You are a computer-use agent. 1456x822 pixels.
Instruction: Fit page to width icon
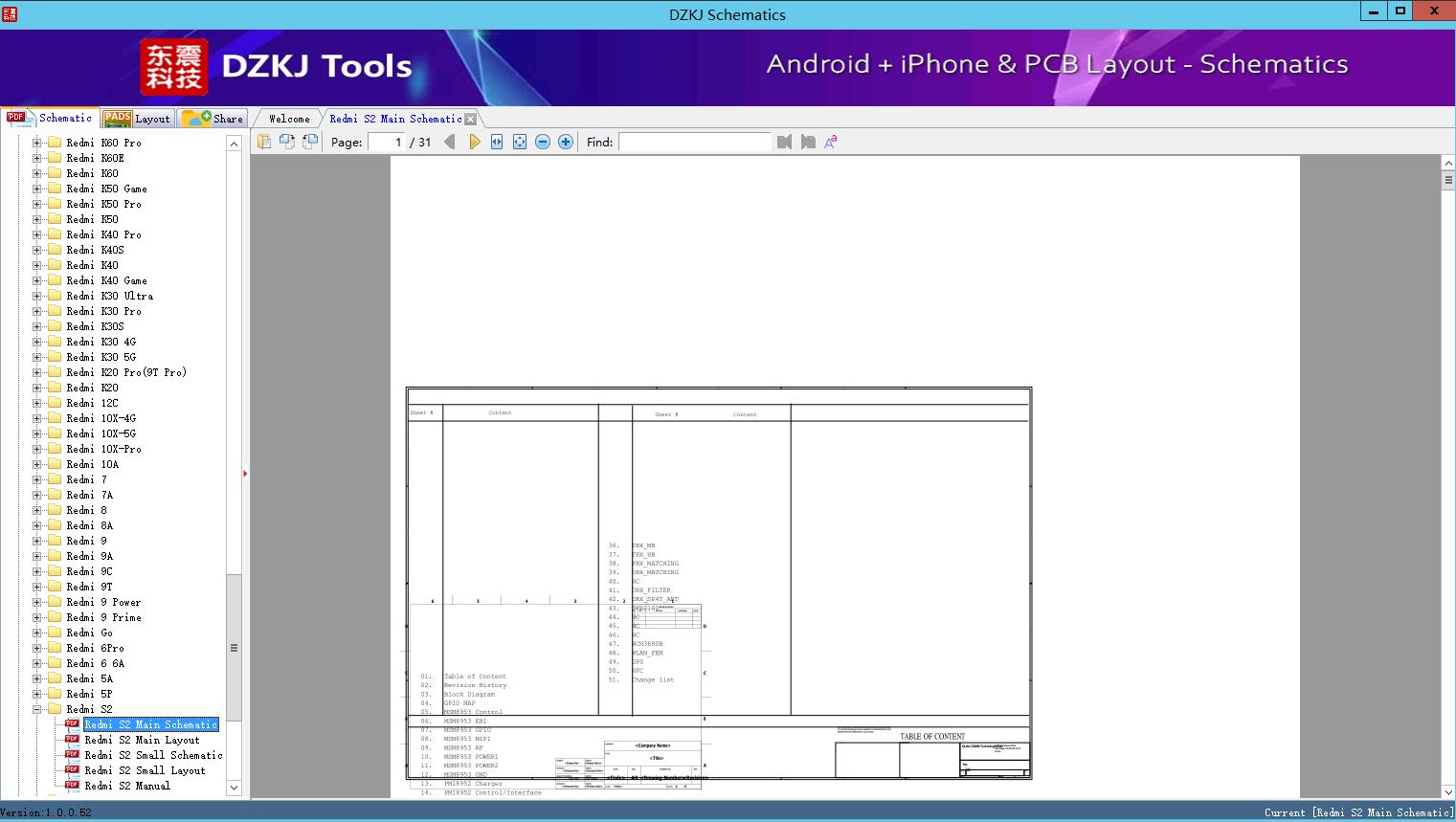click(x=497, y=142)
